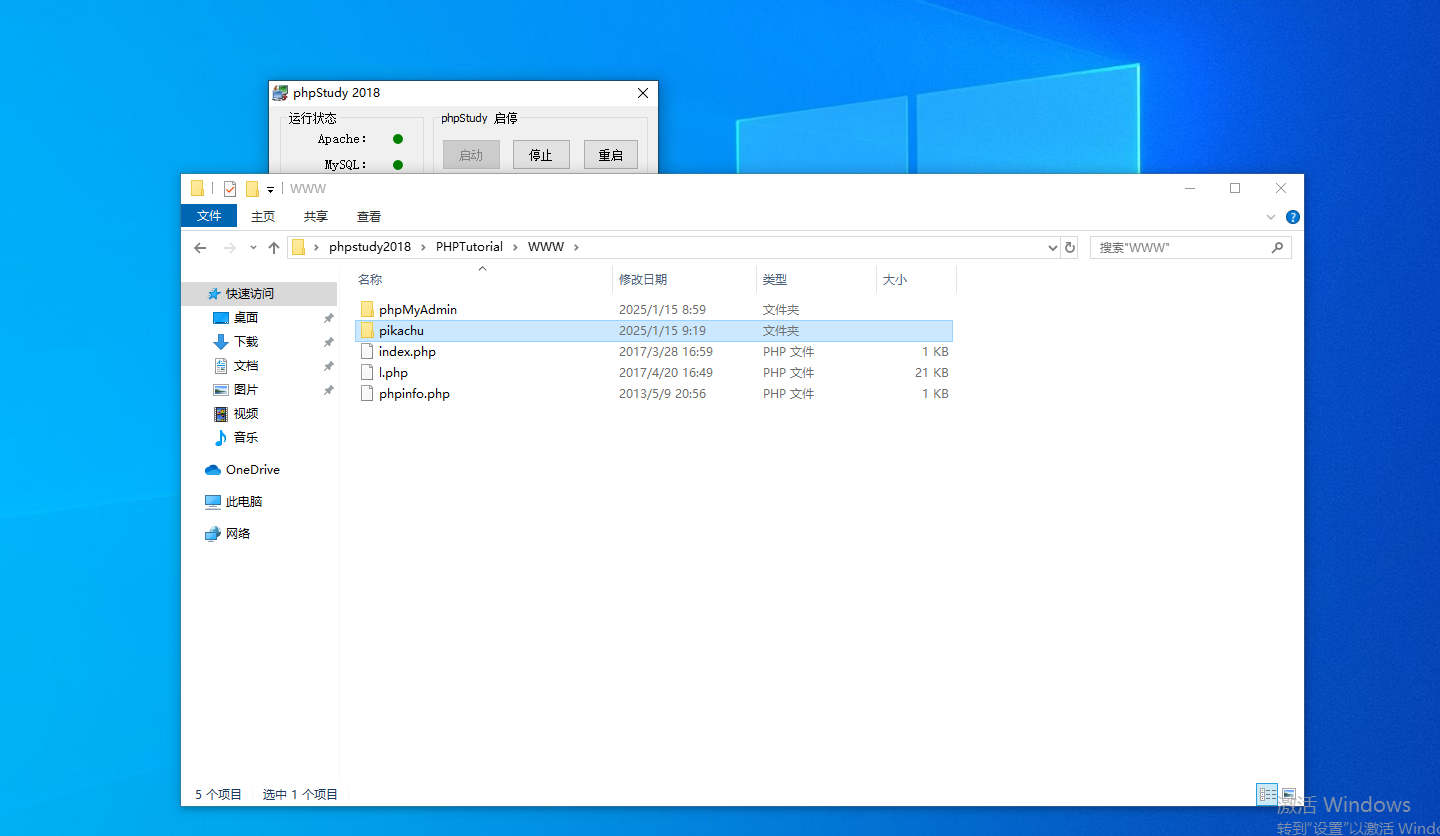The image size is (1440, 836).
Task: Switch to details view icon
Action: pos(1268,794)
